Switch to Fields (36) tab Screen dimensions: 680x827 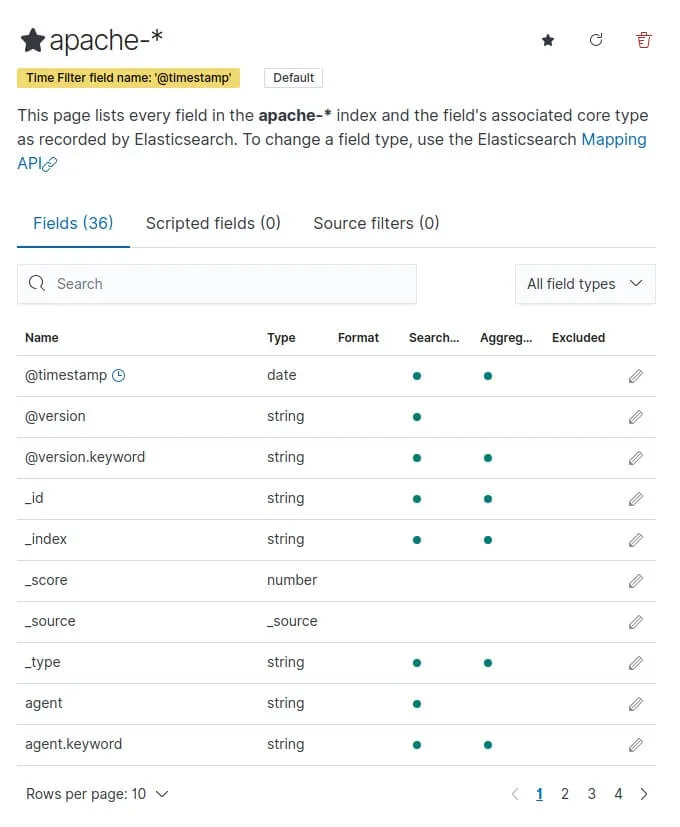[73, 223]
